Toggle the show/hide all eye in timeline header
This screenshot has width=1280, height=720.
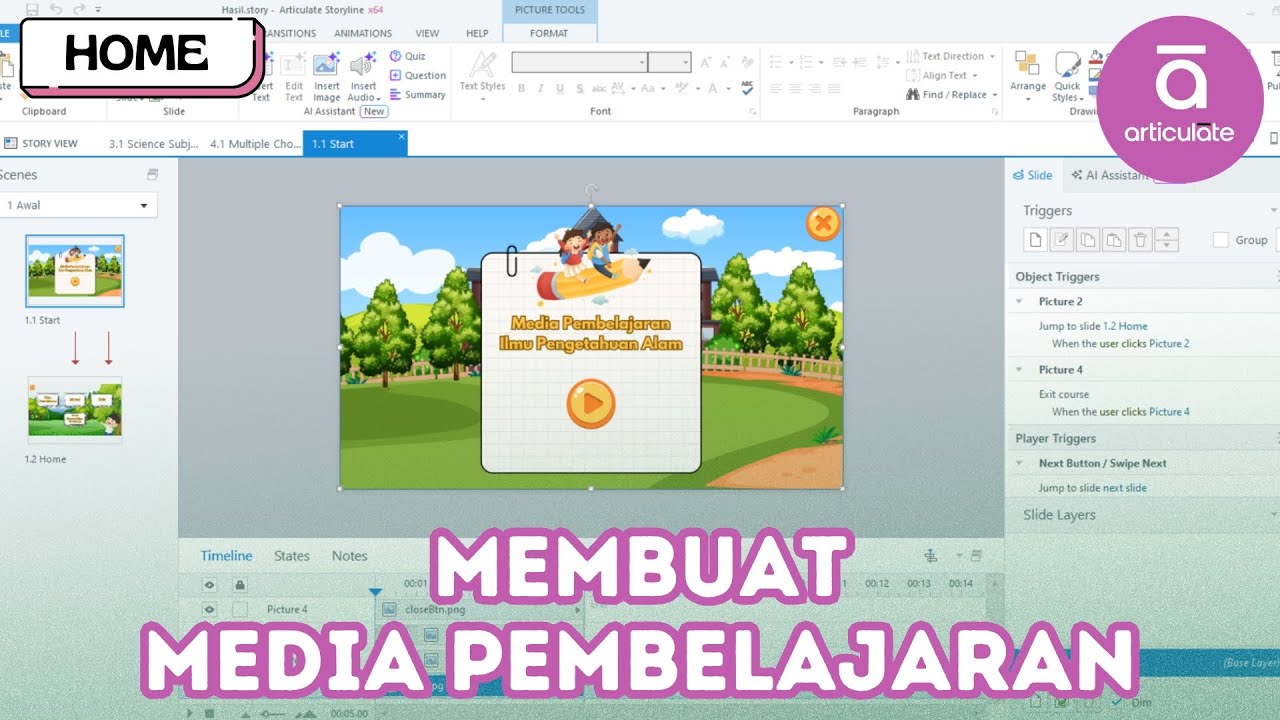[209, 585]
